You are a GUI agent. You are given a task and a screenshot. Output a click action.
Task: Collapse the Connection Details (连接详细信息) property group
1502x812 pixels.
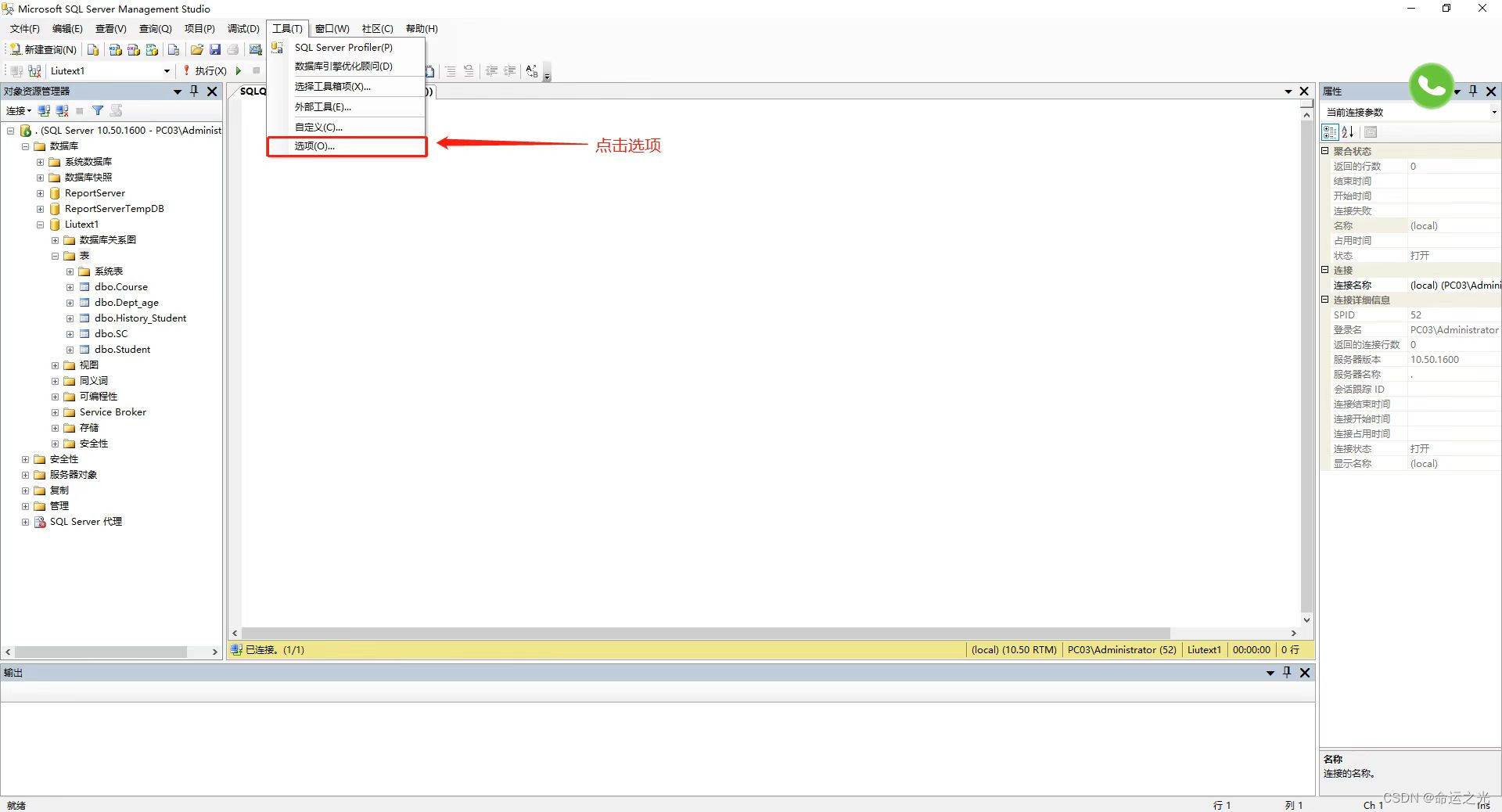[1325, 300]
